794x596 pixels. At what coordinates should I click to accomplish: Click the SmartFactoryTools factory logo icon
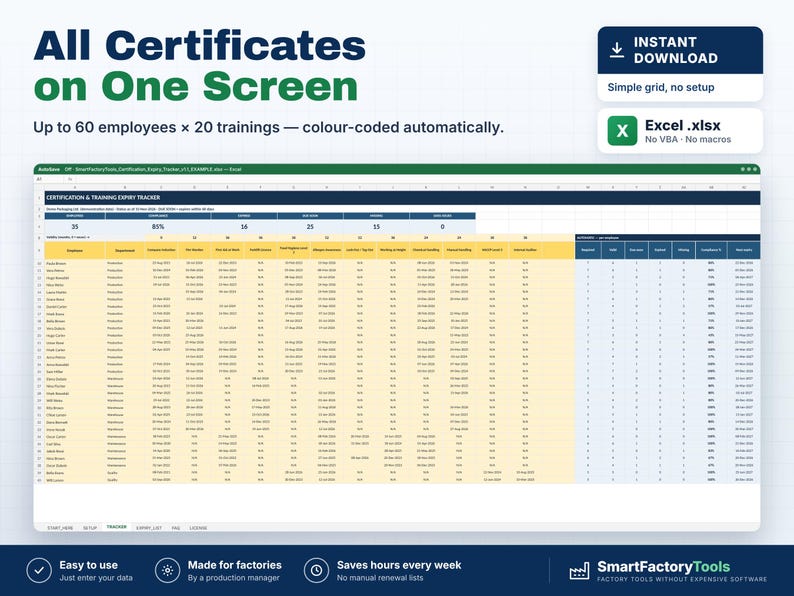(x=579, y=571)
